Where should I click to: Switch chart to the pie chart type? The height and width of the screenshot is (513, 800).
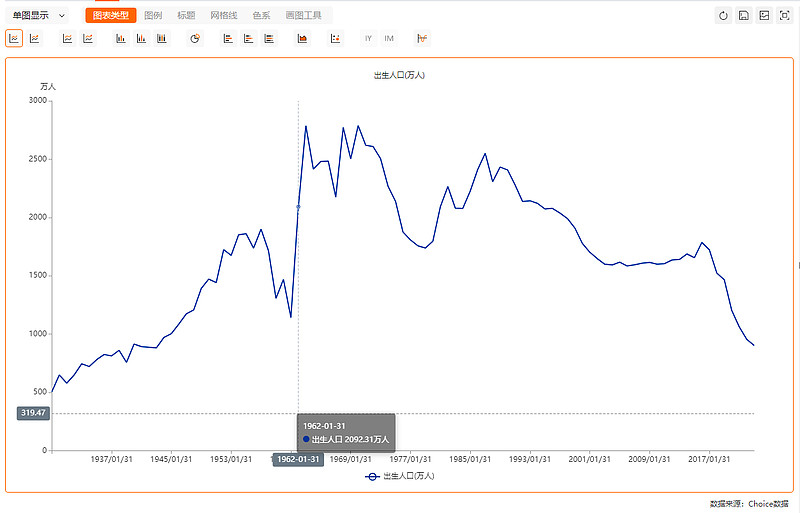pos(195,38)
